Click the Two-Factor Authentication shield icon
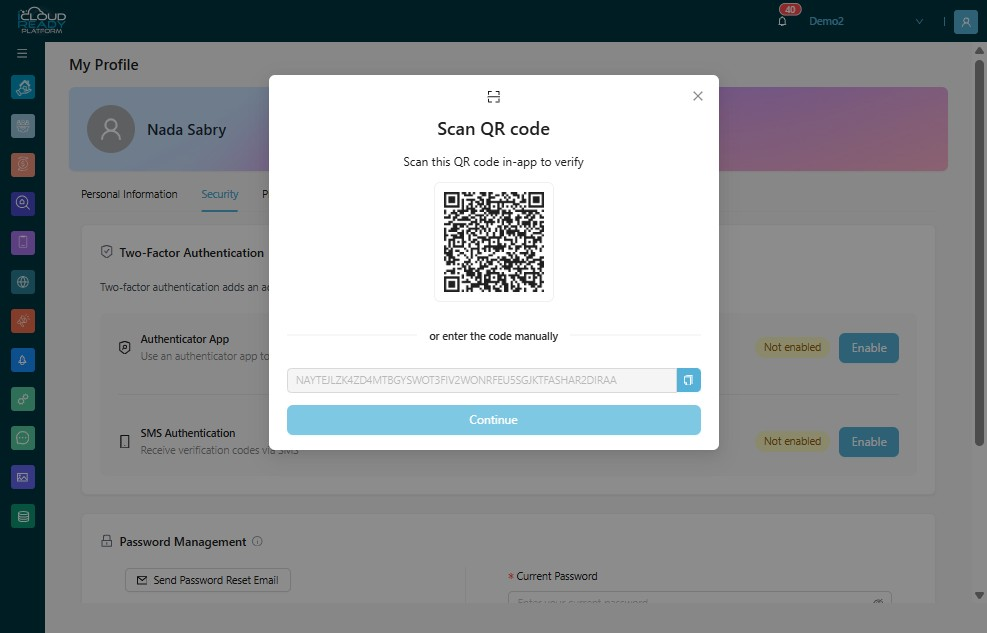Image resolution: width=987 pixels, height=633 pixels. (x=106, y=252)
